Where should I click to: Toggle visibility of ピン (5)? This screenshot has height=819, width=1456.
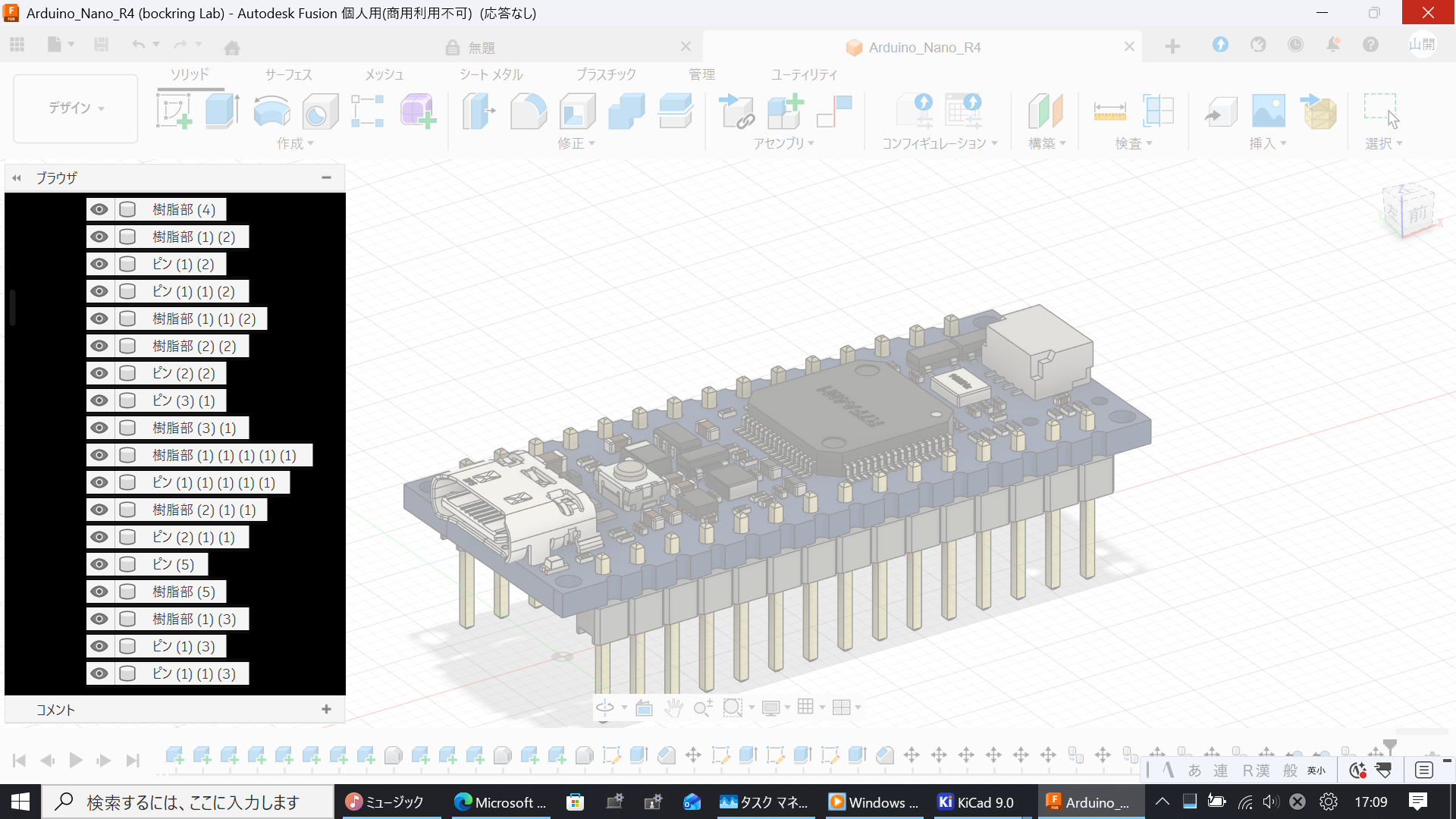(99, 564)
